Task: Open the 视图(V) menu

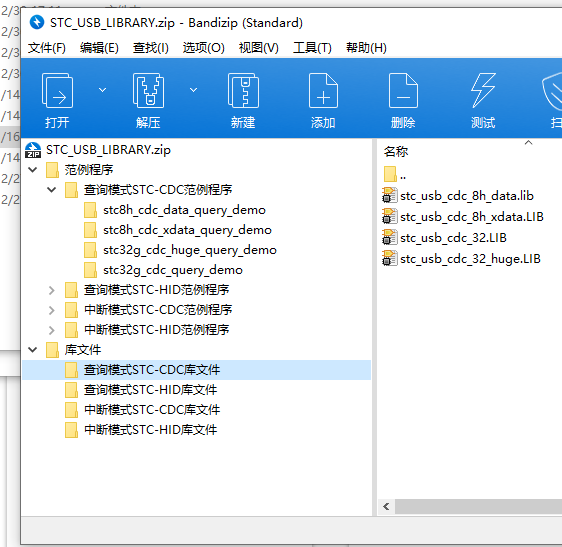Action: coord(258,47)
